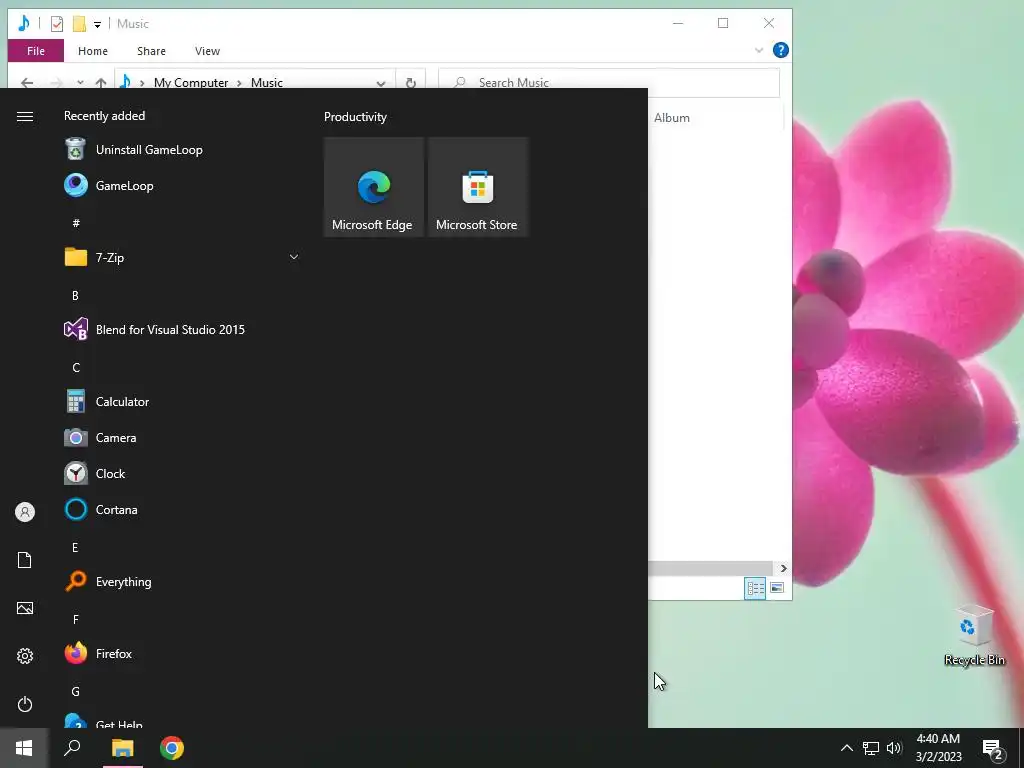Show hidden system tray icons

[846, 748]
